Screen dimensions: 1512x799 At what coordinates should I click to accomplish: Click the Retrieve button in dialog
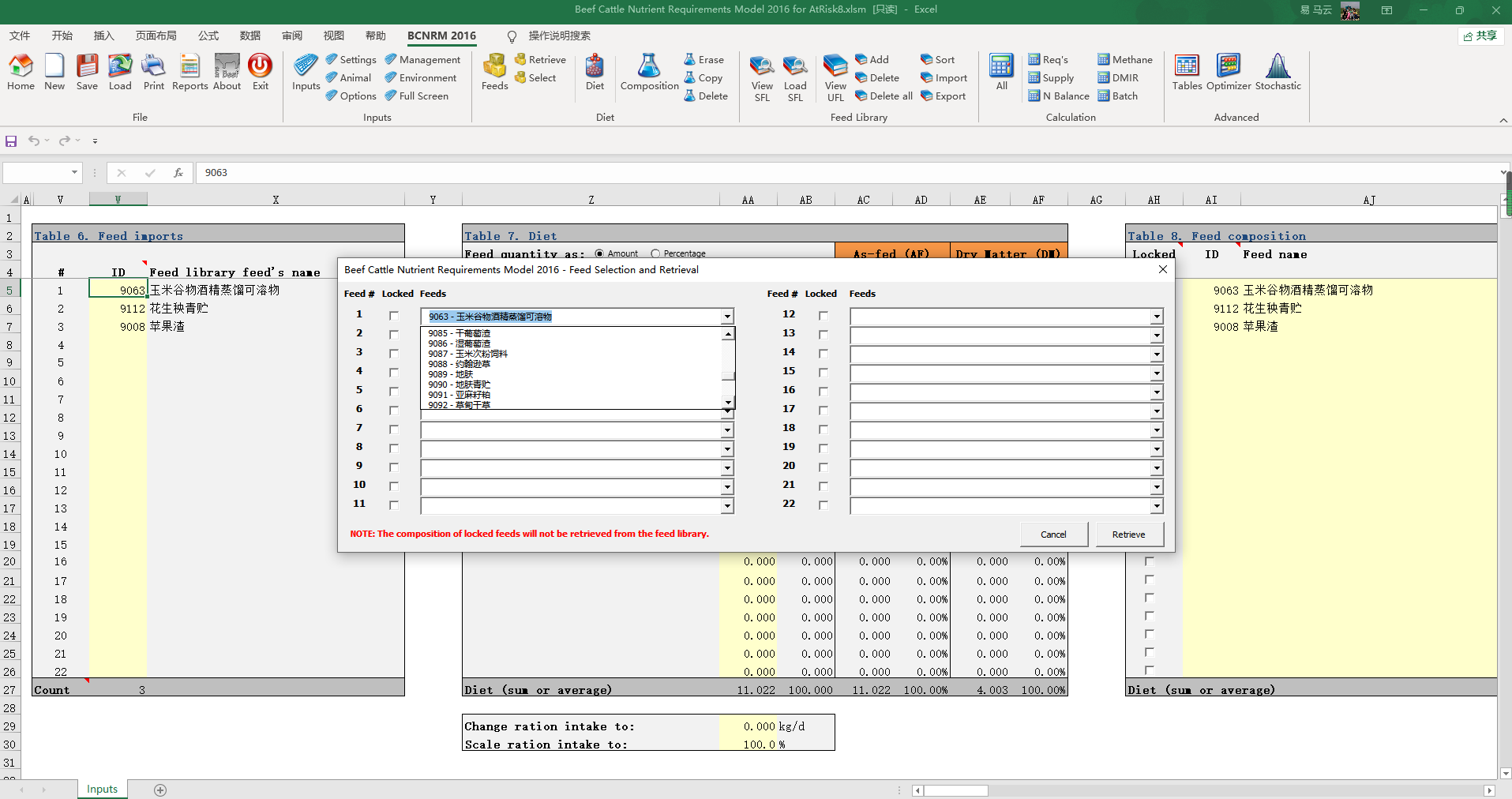tap(1128, 535)
